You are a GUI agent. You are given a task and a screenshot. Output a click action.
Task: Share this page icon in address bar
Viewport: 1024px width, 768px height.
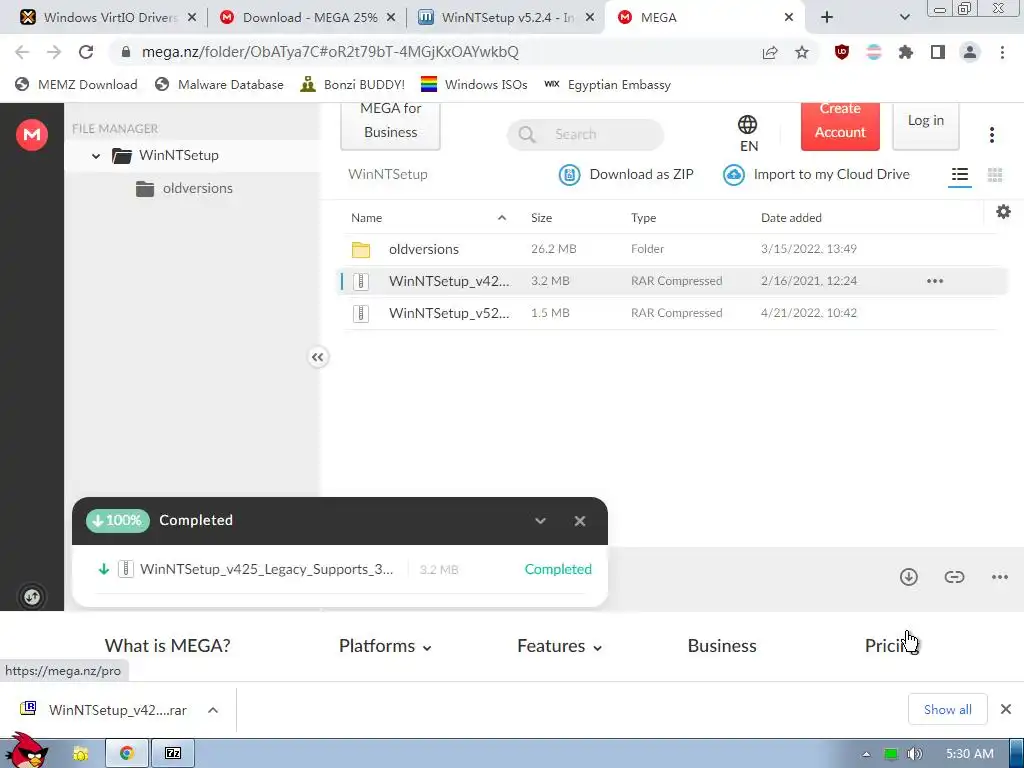coord(769,52)
